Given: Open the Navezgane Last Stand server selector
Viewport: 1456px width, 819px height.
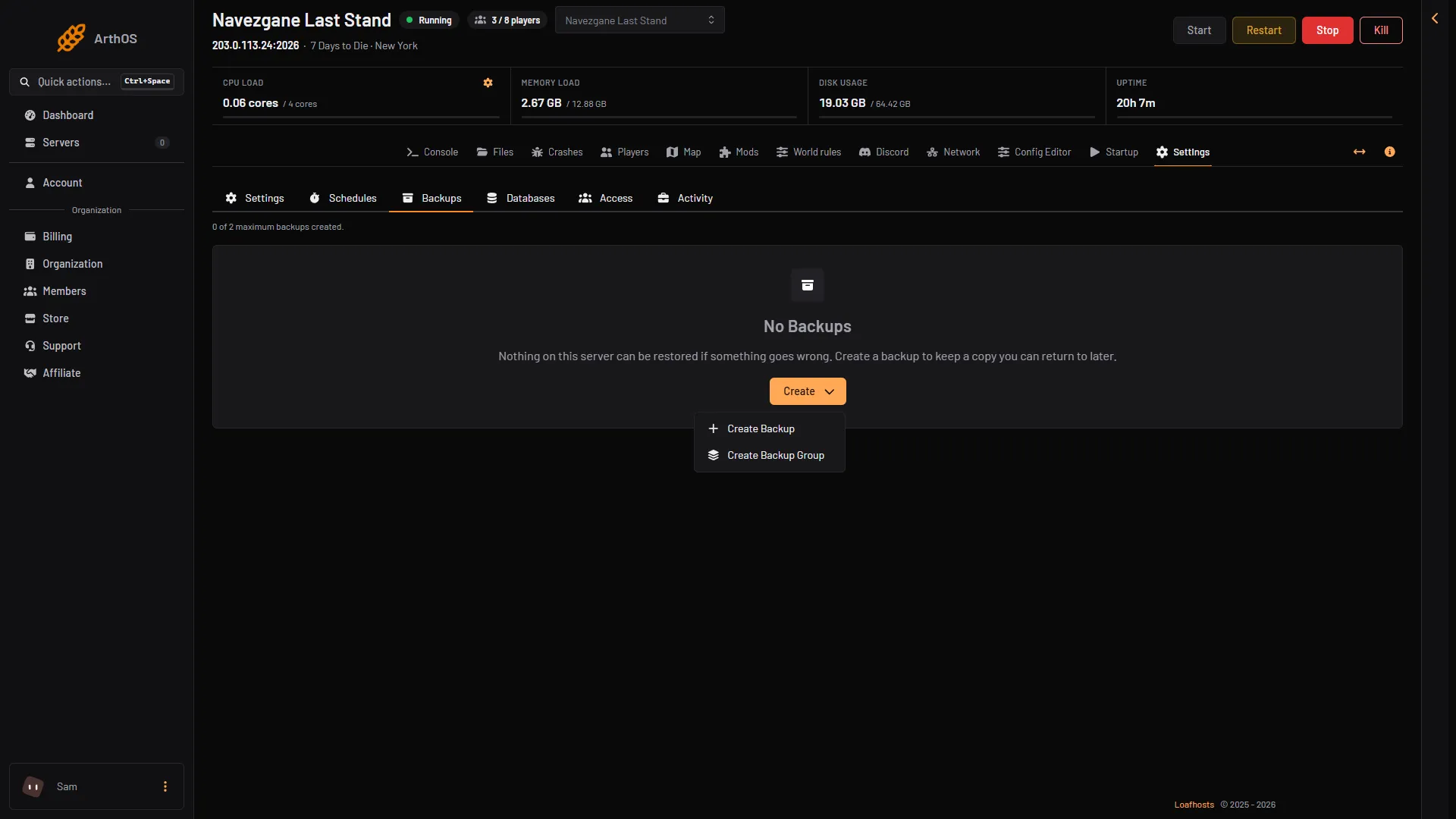Looking at the screenshot, I should [x=639, y=20].
